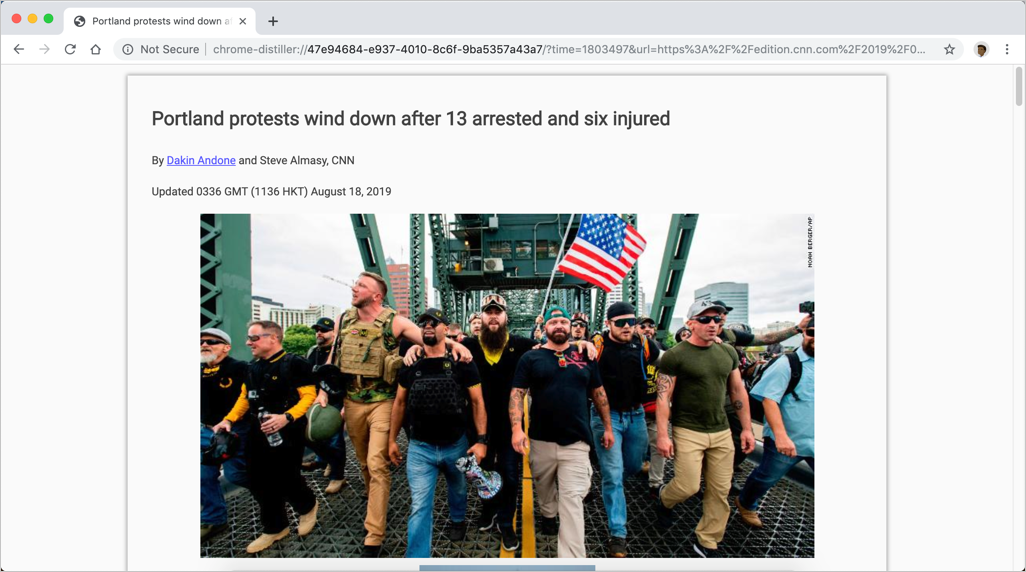Screen dimensions: 1026x572
Task: Click the horizontal bar below the photo
Action: (507, 567)
